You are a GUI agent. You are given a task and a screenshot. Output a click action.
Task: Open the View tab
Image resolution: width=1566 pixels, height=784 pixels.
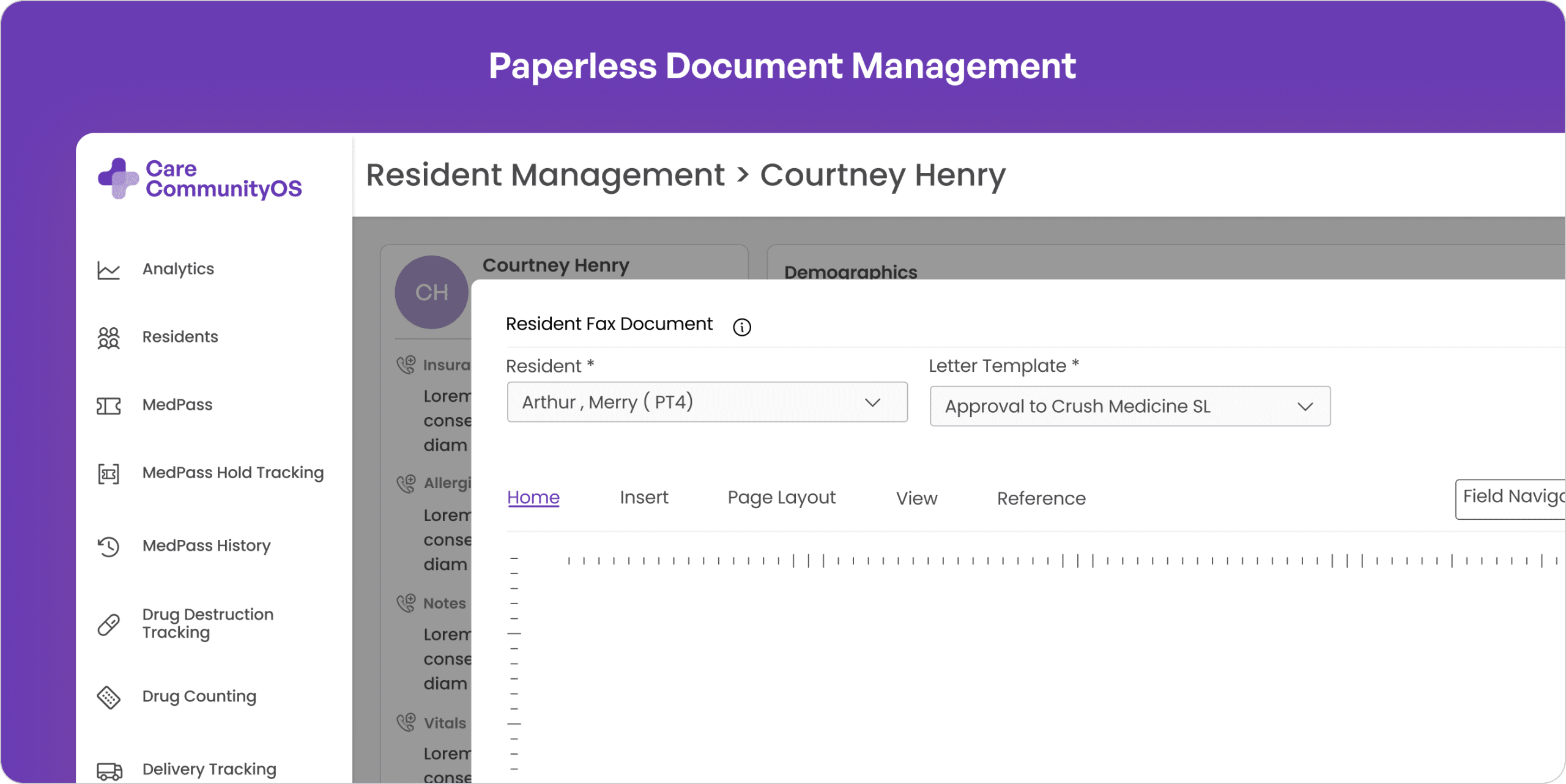(916, 498)
